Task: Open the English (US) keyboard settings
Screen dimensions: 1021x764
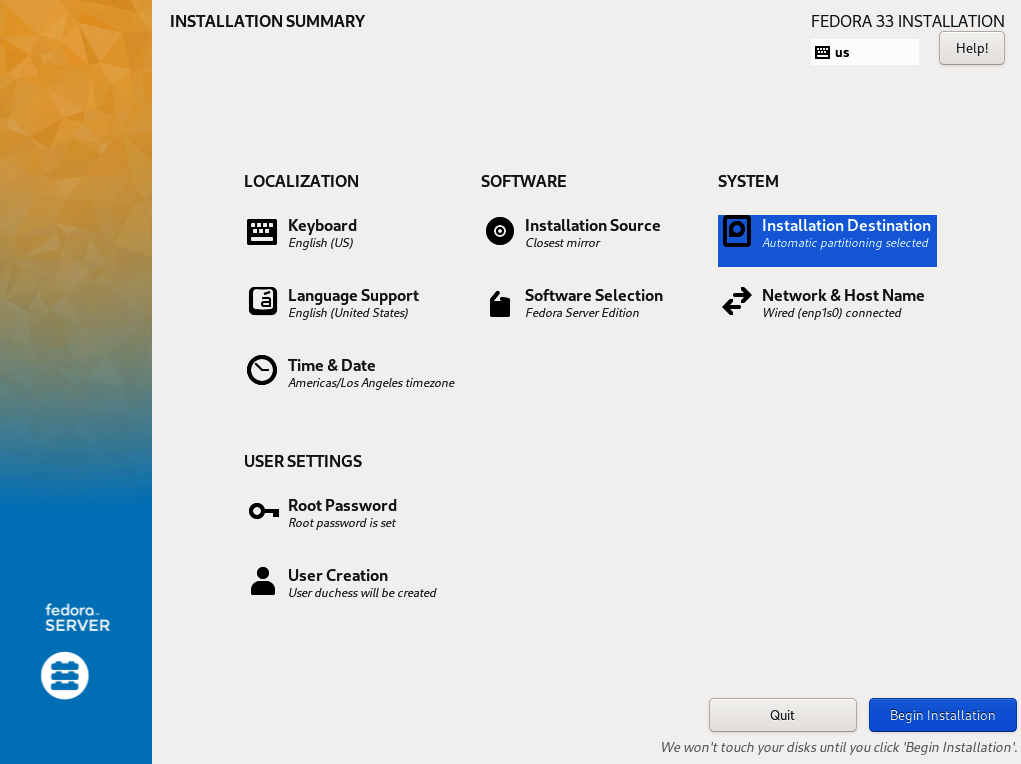Action: (322, 232)
